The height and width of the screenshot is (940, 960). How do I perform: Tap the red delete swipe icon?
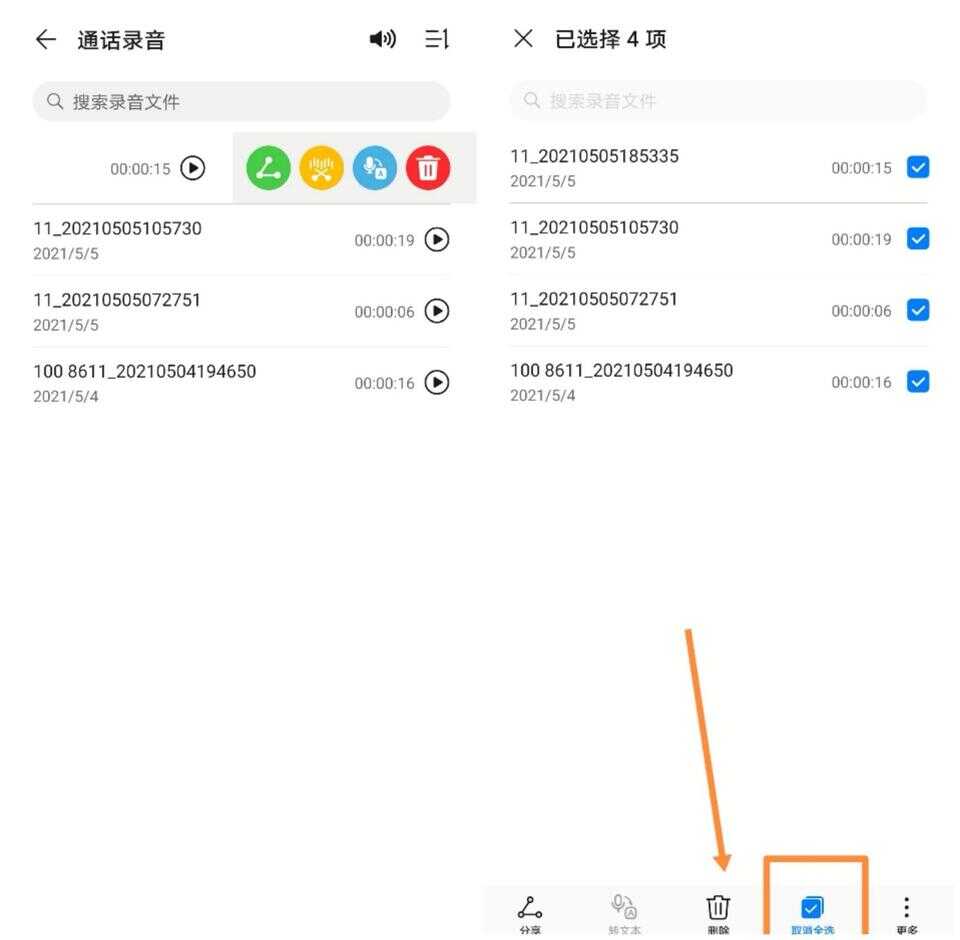tap(428, 168)
